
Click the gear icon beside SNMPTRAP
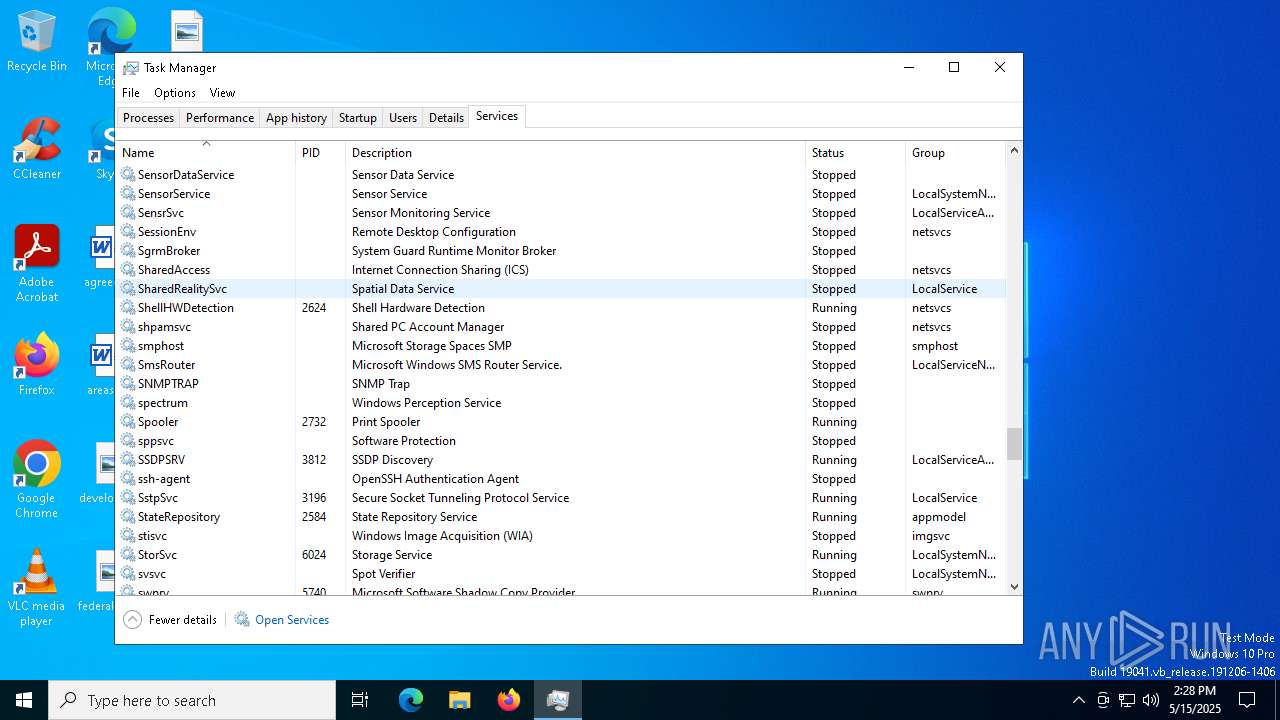128,383
